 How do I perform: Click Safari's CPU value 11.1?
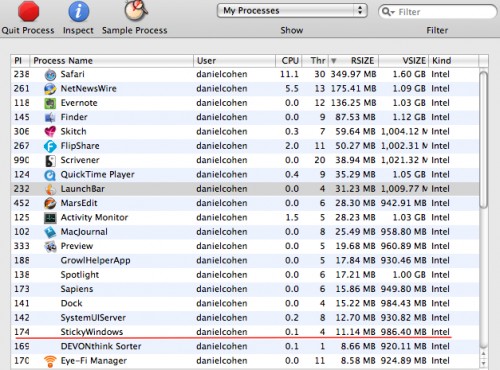point(289,74)
